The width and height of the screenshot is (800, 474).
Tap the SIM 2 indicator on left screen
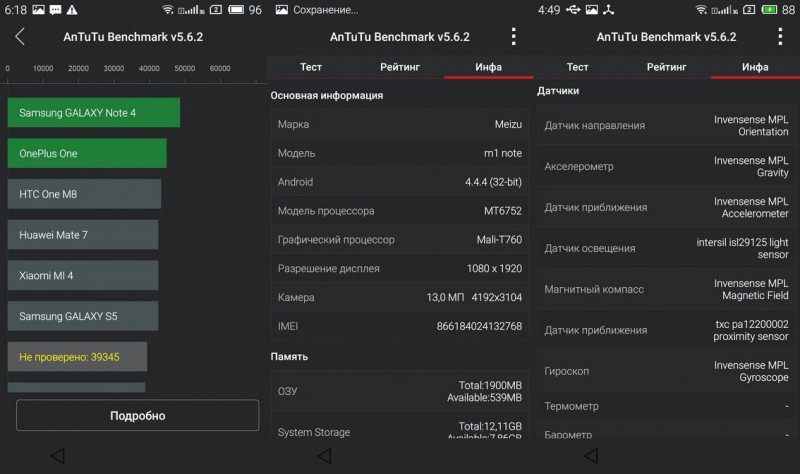(216, 10)
